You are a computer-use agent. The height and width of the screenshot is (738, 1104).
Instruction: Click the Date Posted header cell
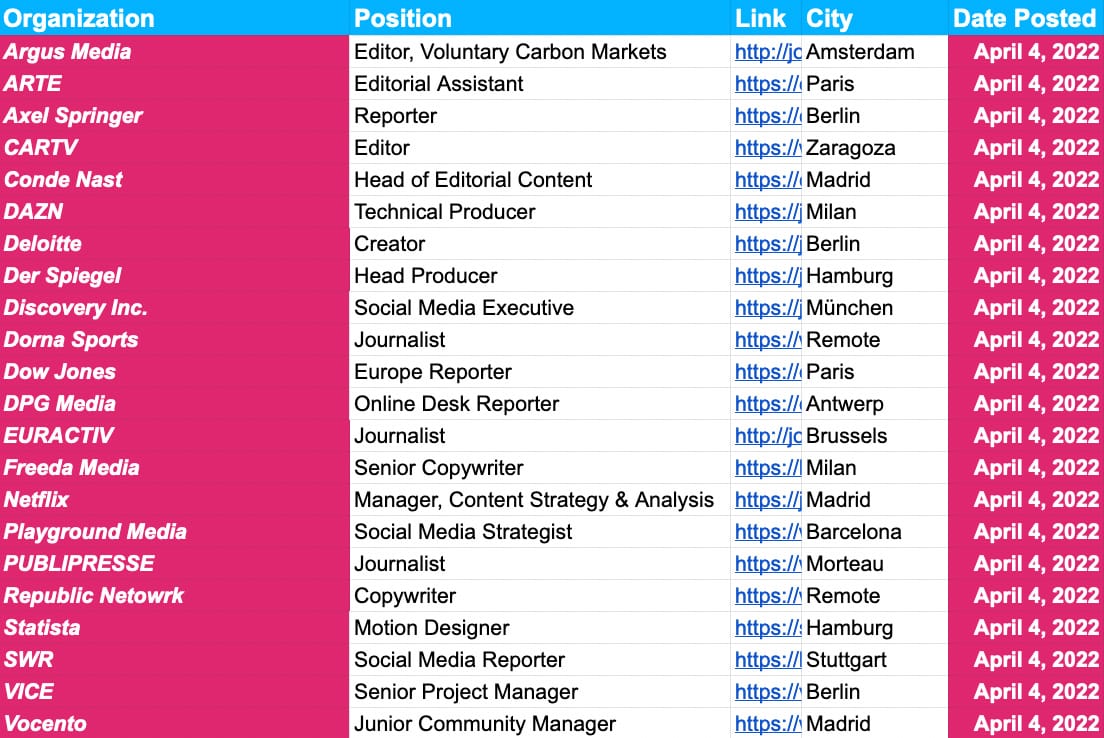[1025, 18]
